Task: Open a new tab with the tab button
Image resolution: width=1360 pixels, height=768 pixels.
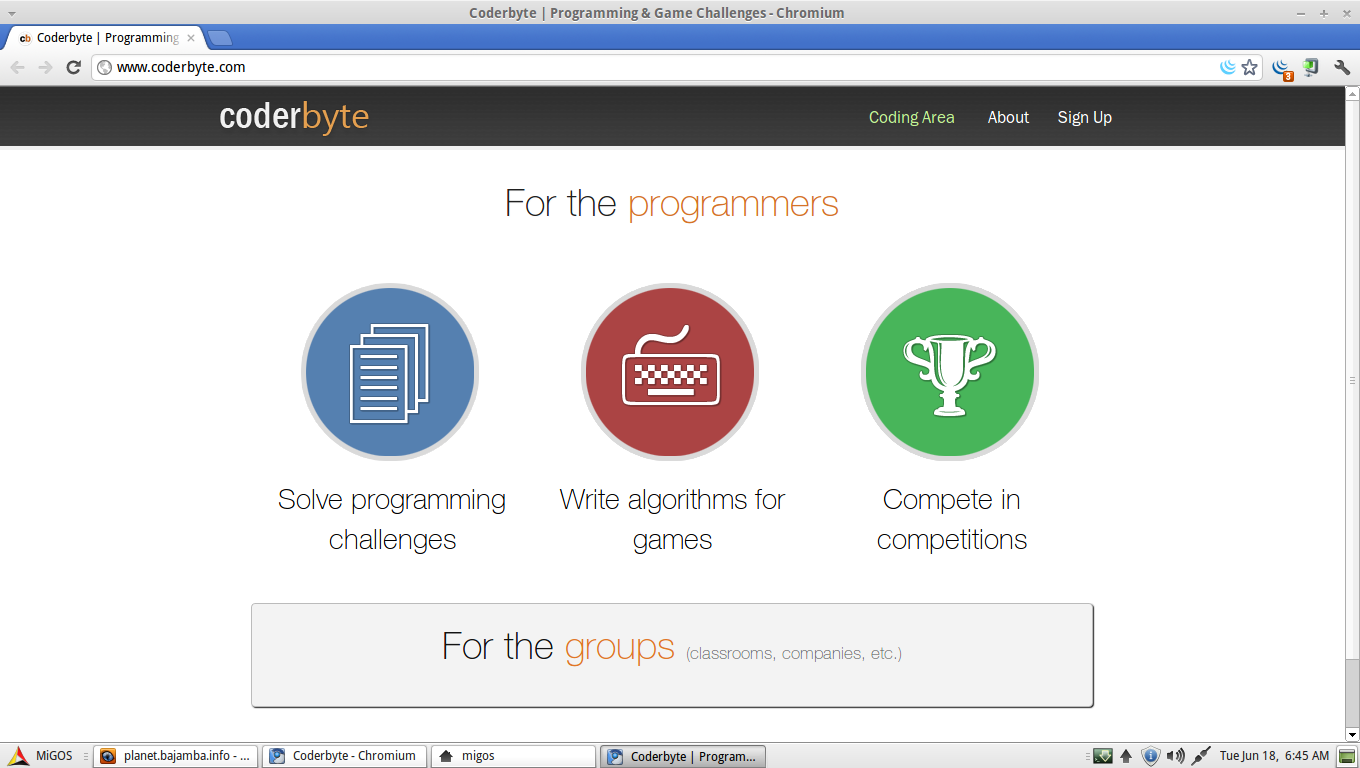Action: 220,38
